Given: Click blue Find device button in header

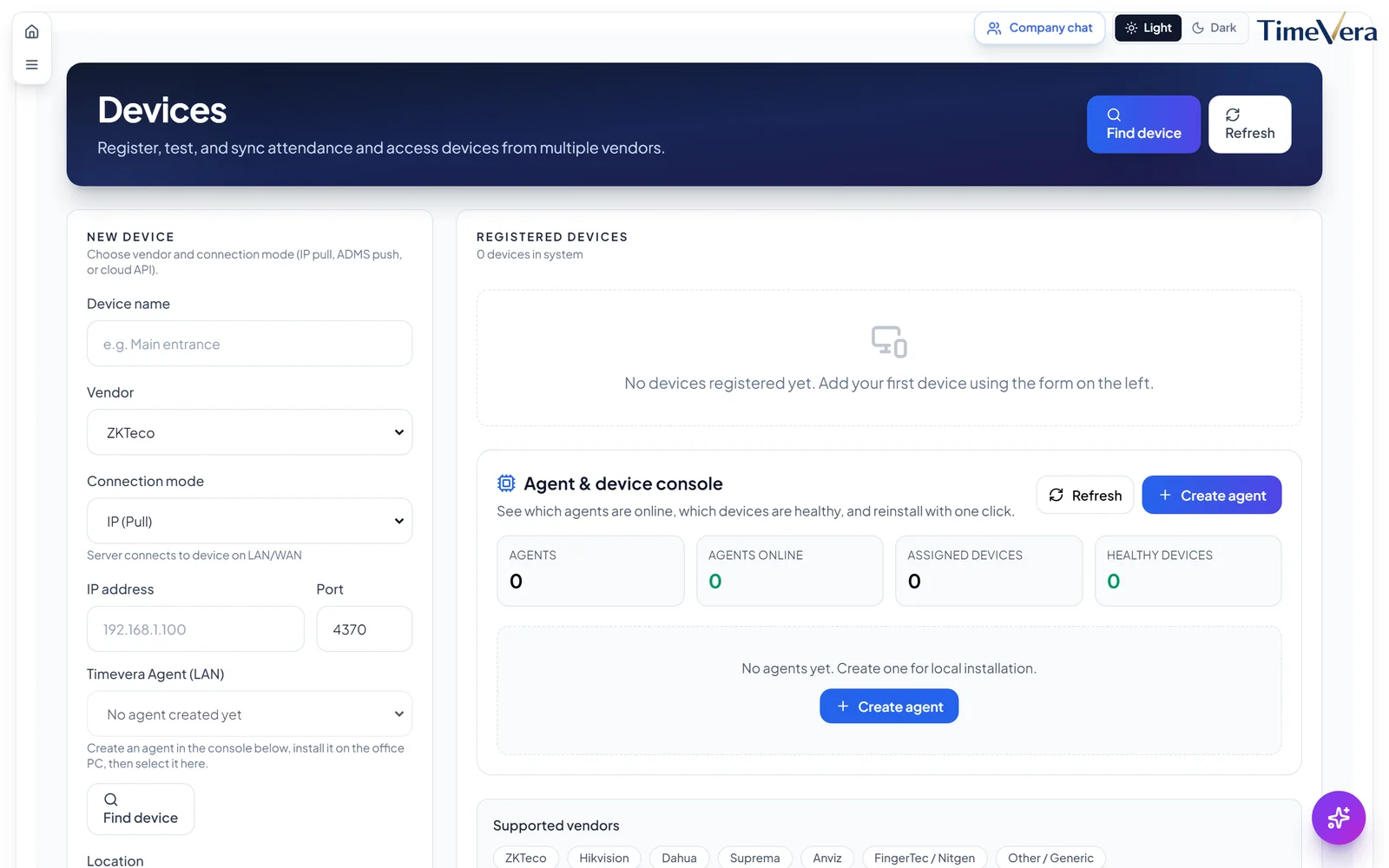Looking at the screenshot, I should [x=1143, y=124].
